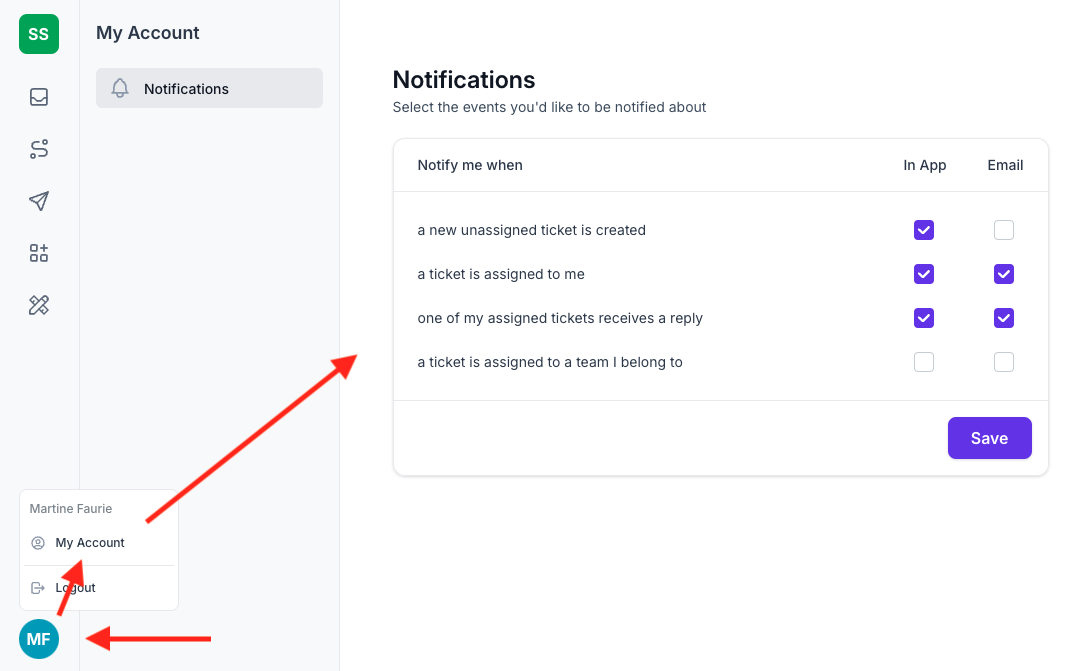
Task: Open the MF profile avatar at bottom left
Action: (38, 638)
